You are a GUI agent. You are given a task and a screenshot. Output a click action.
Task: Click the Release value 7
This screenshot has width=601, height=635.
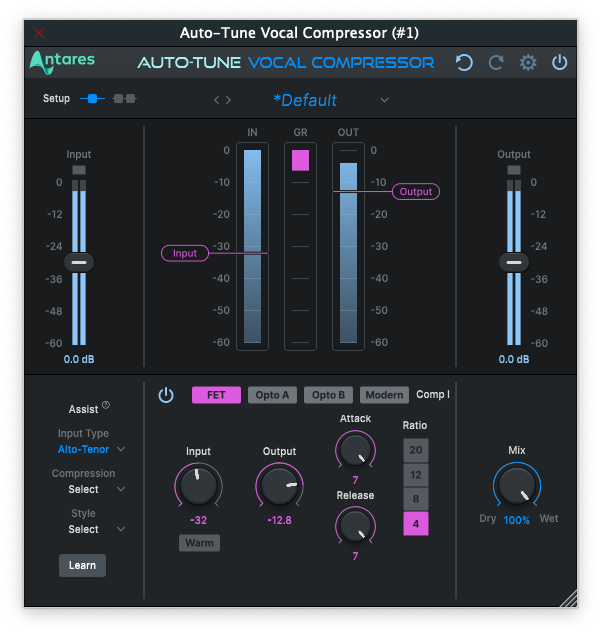click(x=355, y=556)
